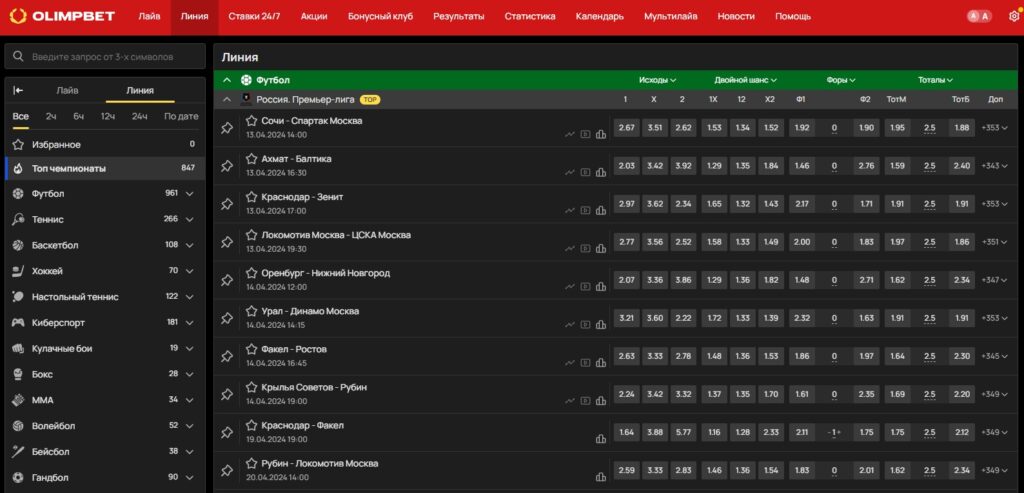The image size is (1024, 493).
Task: Collapse the Футбол section chevron
Action: click(227, 80)
